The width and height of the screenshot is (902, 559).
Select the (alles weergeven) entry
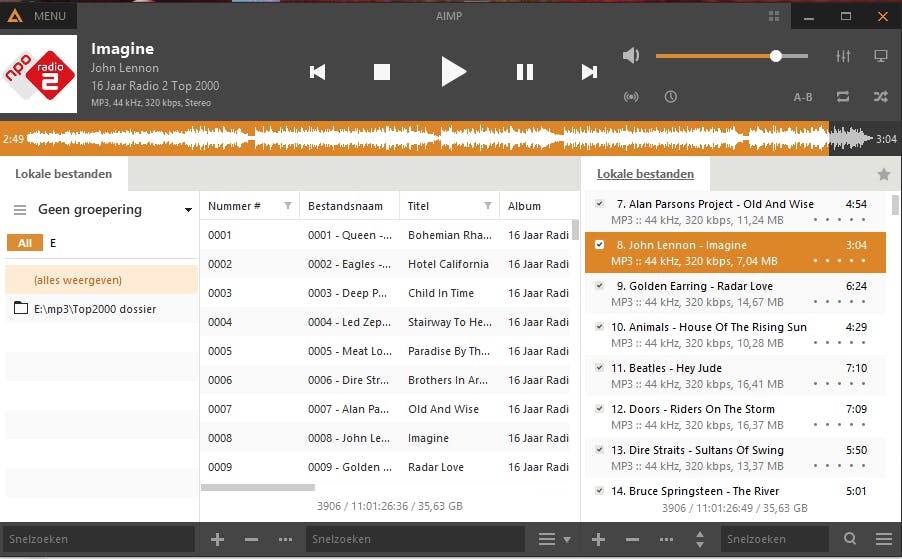click(x=101, y=280)
